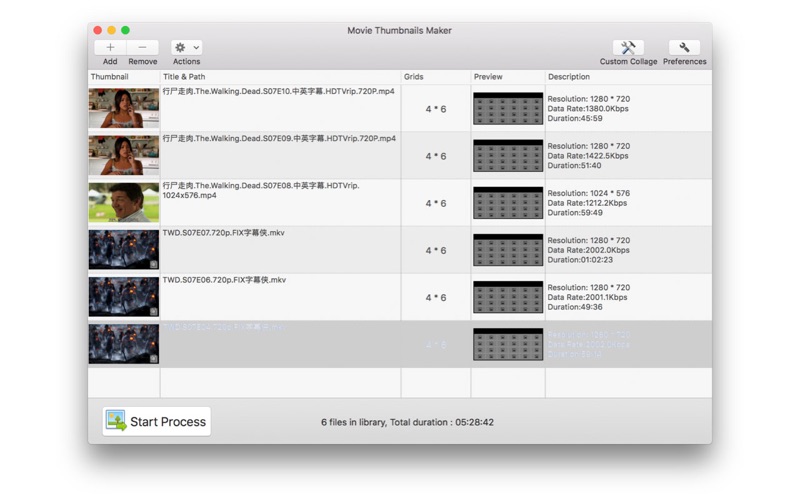
Task: Select the 4 * 6 grid cell for S07E09
Action: [435, 156]
